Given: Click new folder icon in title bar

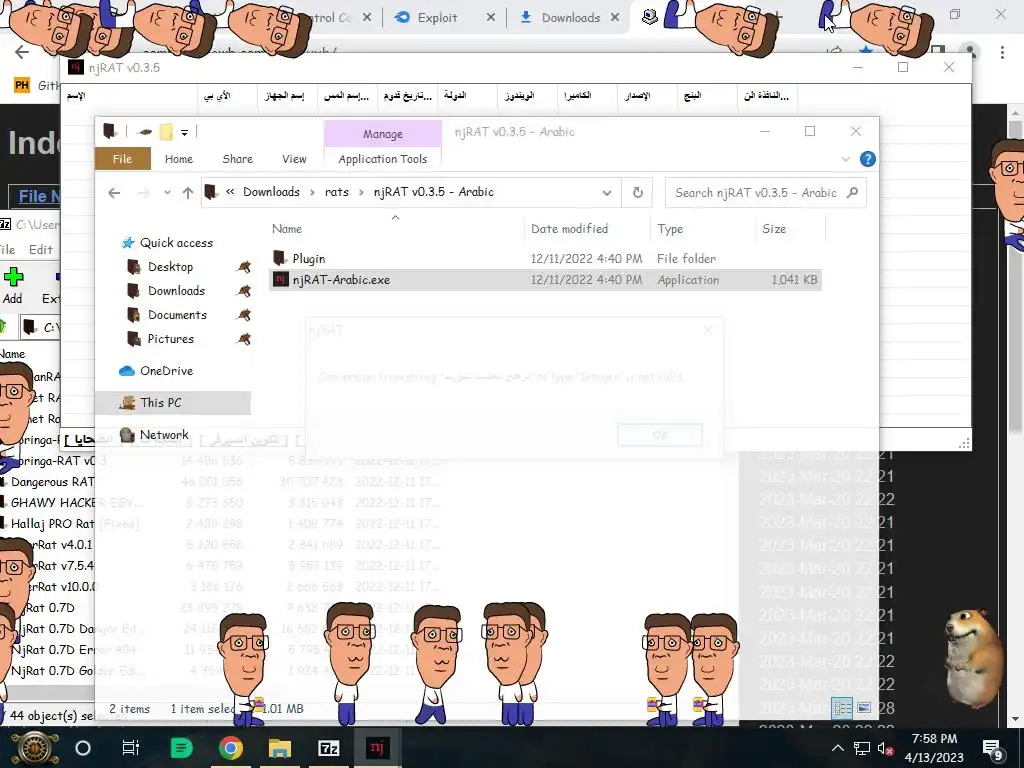Looking at the screenshot, I should (x=166, y=132).
